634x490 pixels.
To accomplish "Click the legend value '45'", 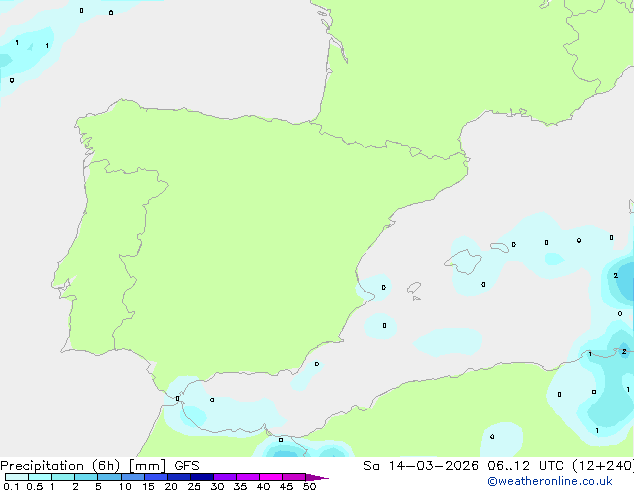I will (x=286, y=486).
